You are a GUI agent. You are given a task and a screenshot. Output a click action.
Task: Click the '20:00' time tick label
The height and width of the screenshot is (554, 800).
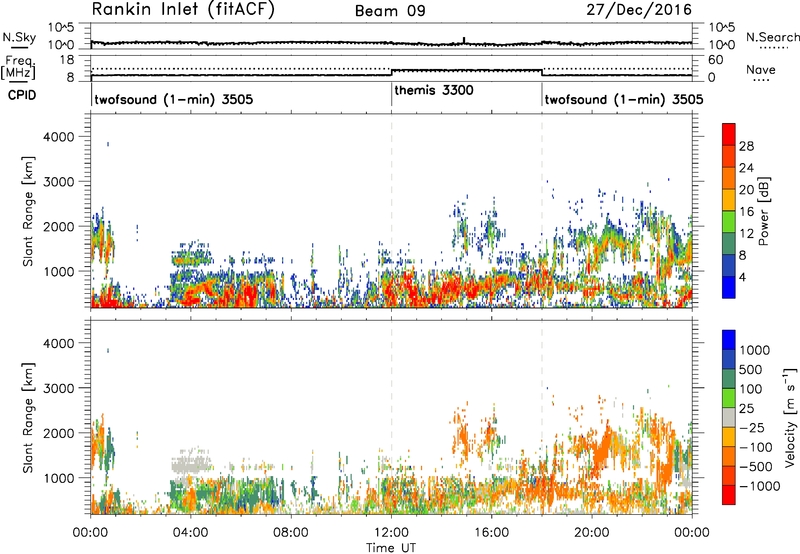point(592,533)
